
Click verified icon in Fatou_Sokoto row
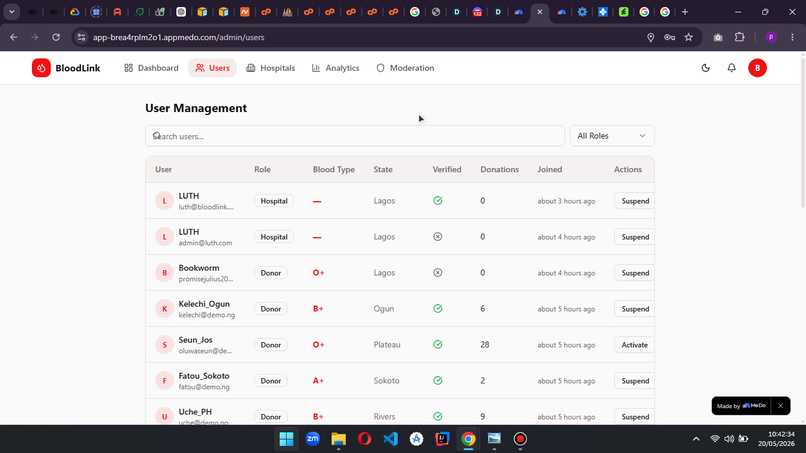click(437, 380)
